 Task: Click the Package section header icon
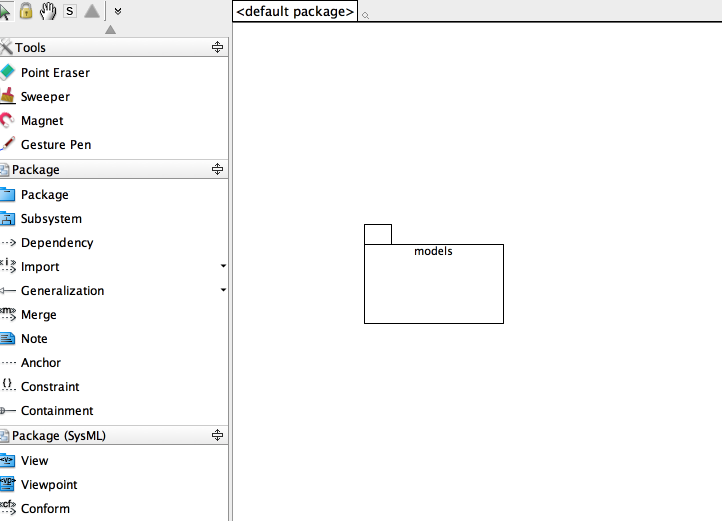tap(5, 170)
